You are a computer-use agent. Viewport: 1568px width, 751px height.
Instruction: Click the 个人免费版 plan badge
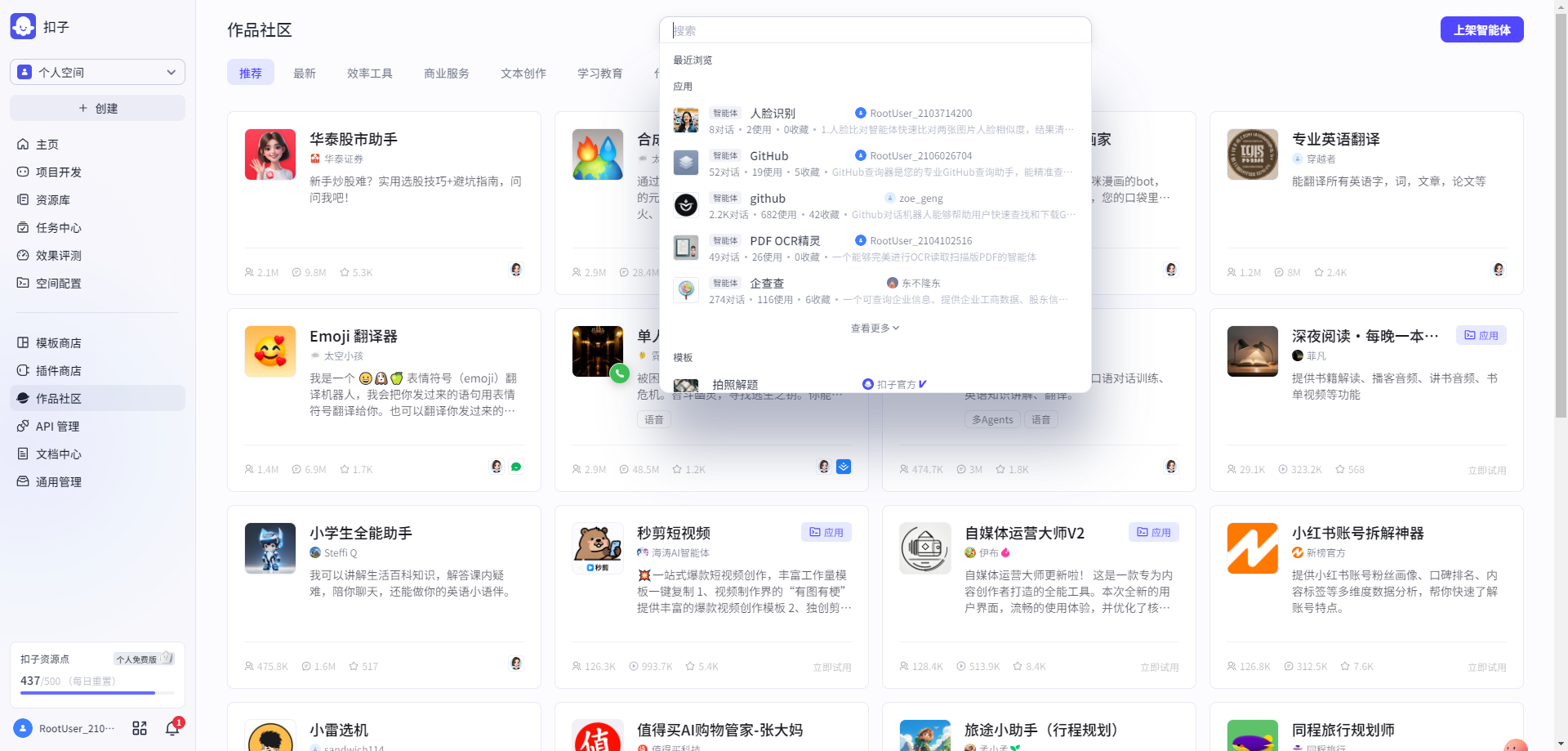coord(144,659)
